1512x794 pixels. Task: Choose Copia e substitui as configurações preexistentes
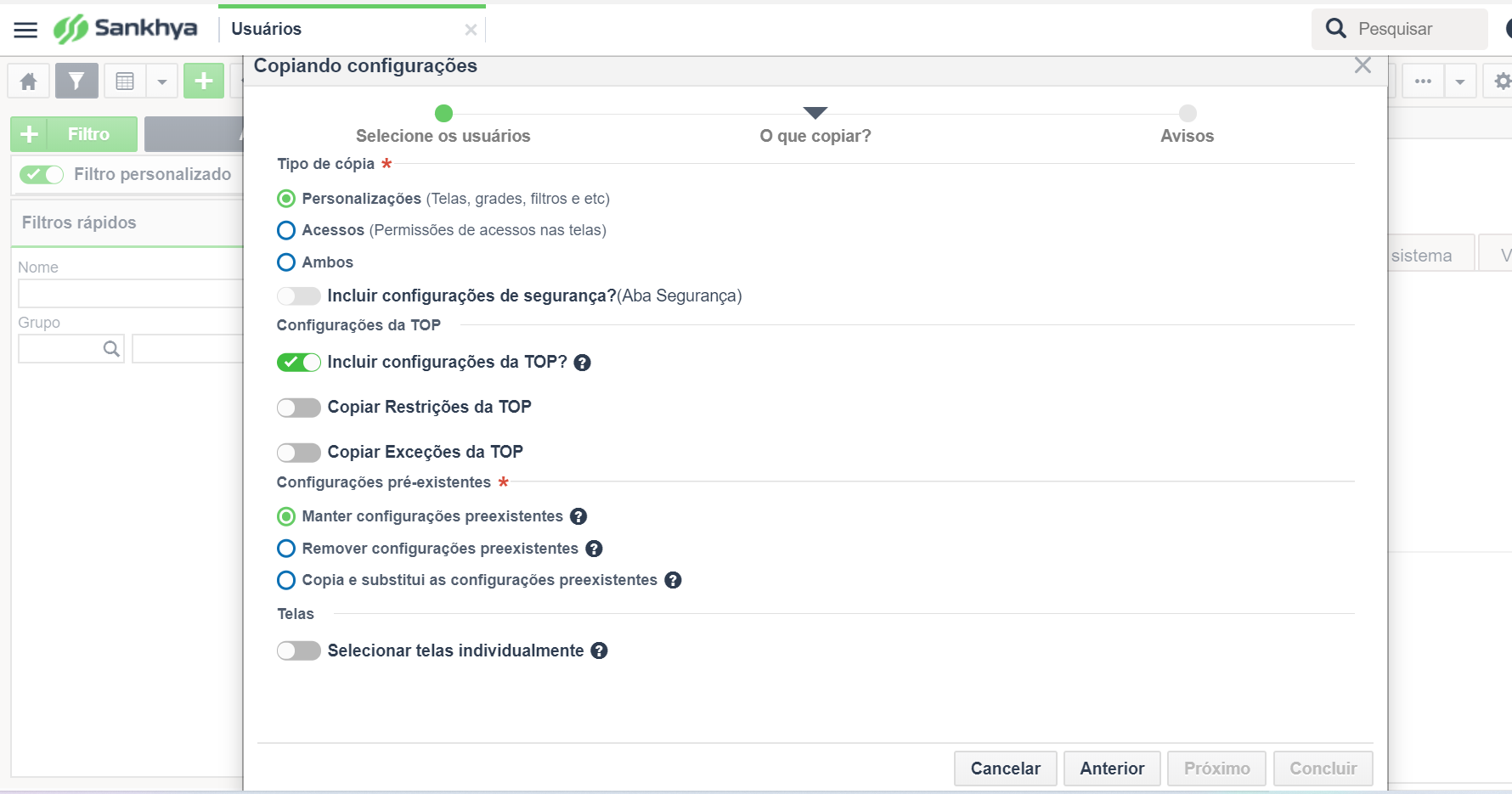(x=286, y=580)
